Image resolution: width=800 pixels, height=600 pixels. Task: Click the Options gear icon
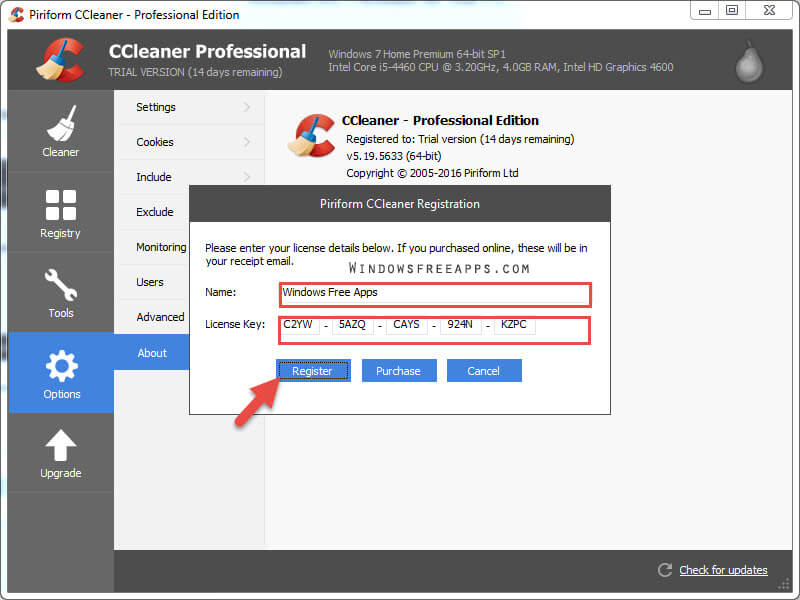(x=60, y=367)
